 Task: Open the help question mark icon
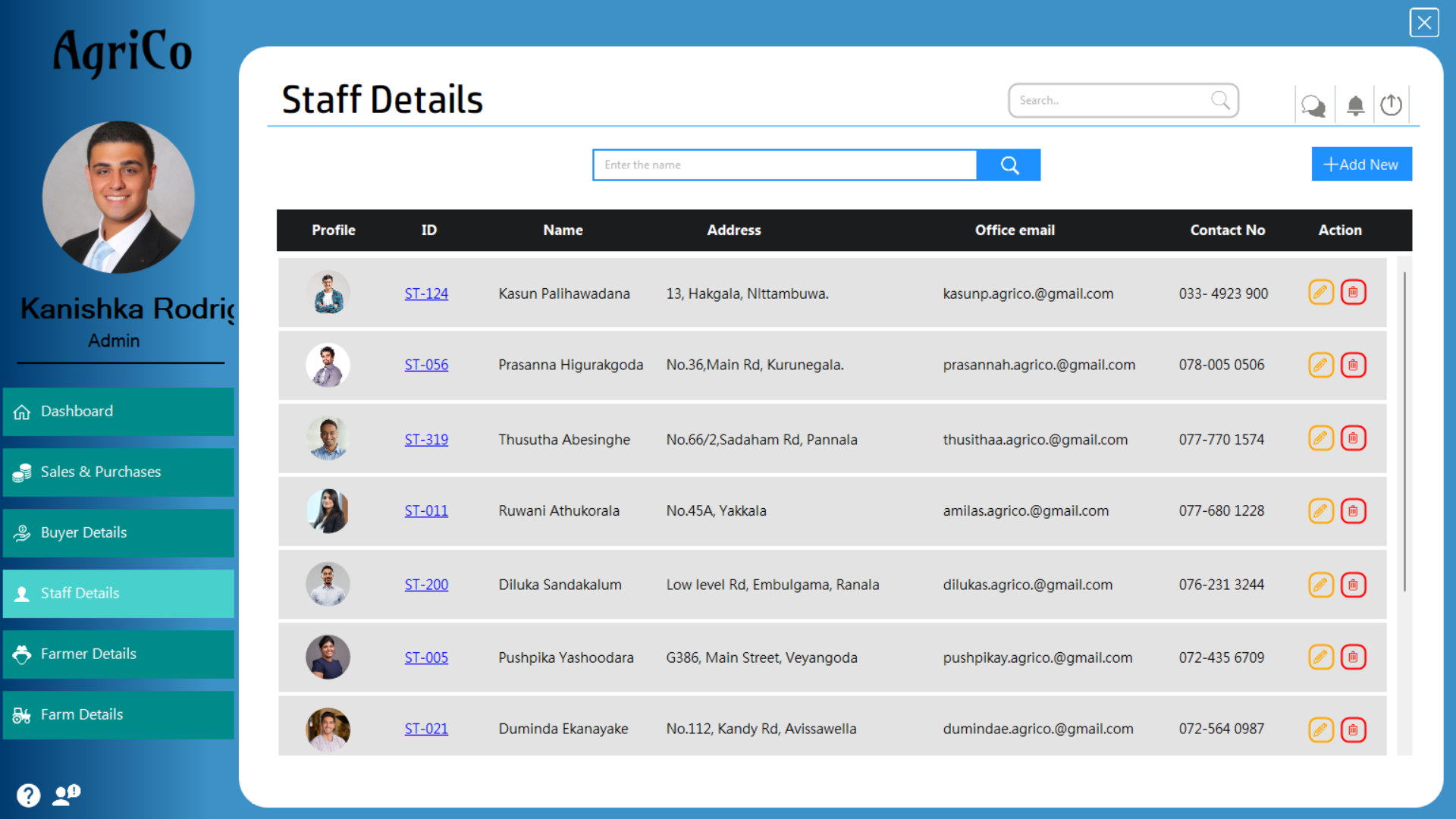click(x=28, y=795)
